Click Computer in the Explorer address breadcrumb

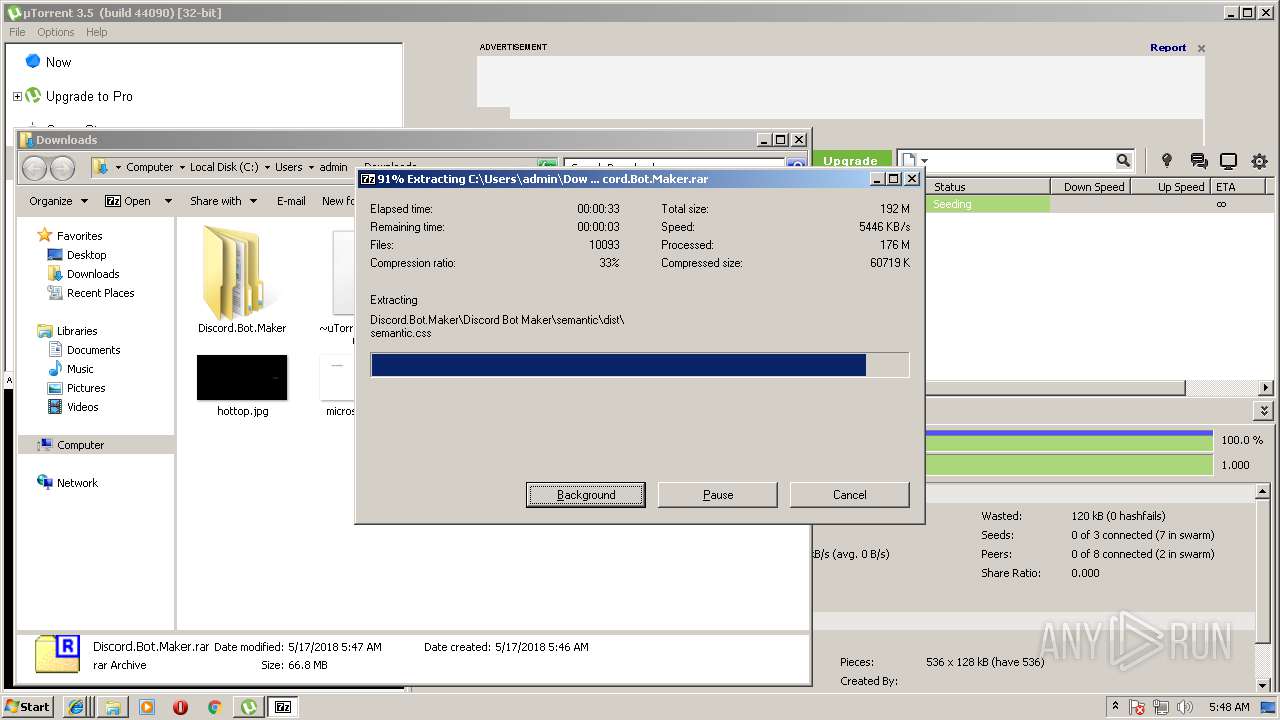pos(149,167)
